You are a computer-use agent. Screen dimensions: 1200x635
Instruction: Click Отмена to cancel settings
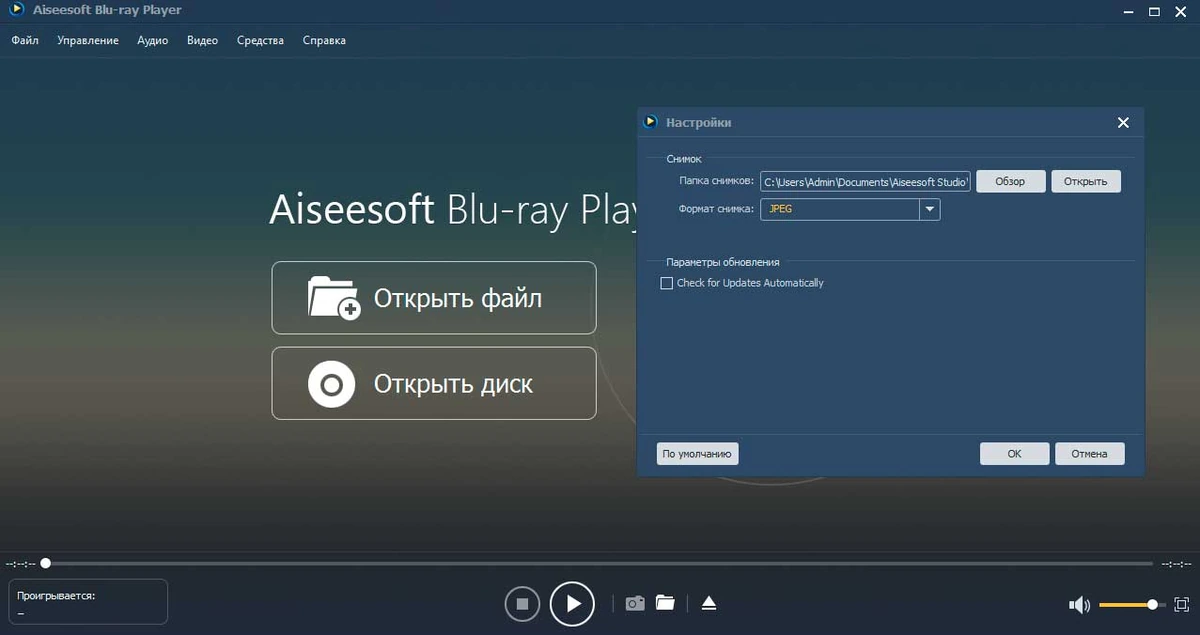tap(1089, 454)
